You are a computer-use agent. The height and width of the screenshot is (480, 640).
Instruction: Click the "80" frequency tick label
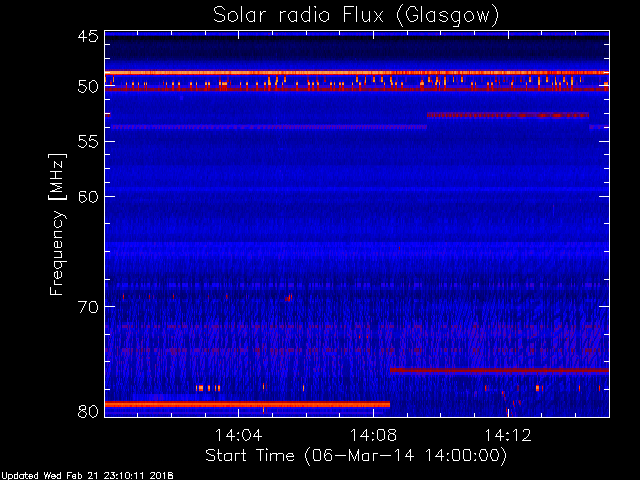(88, 411)
